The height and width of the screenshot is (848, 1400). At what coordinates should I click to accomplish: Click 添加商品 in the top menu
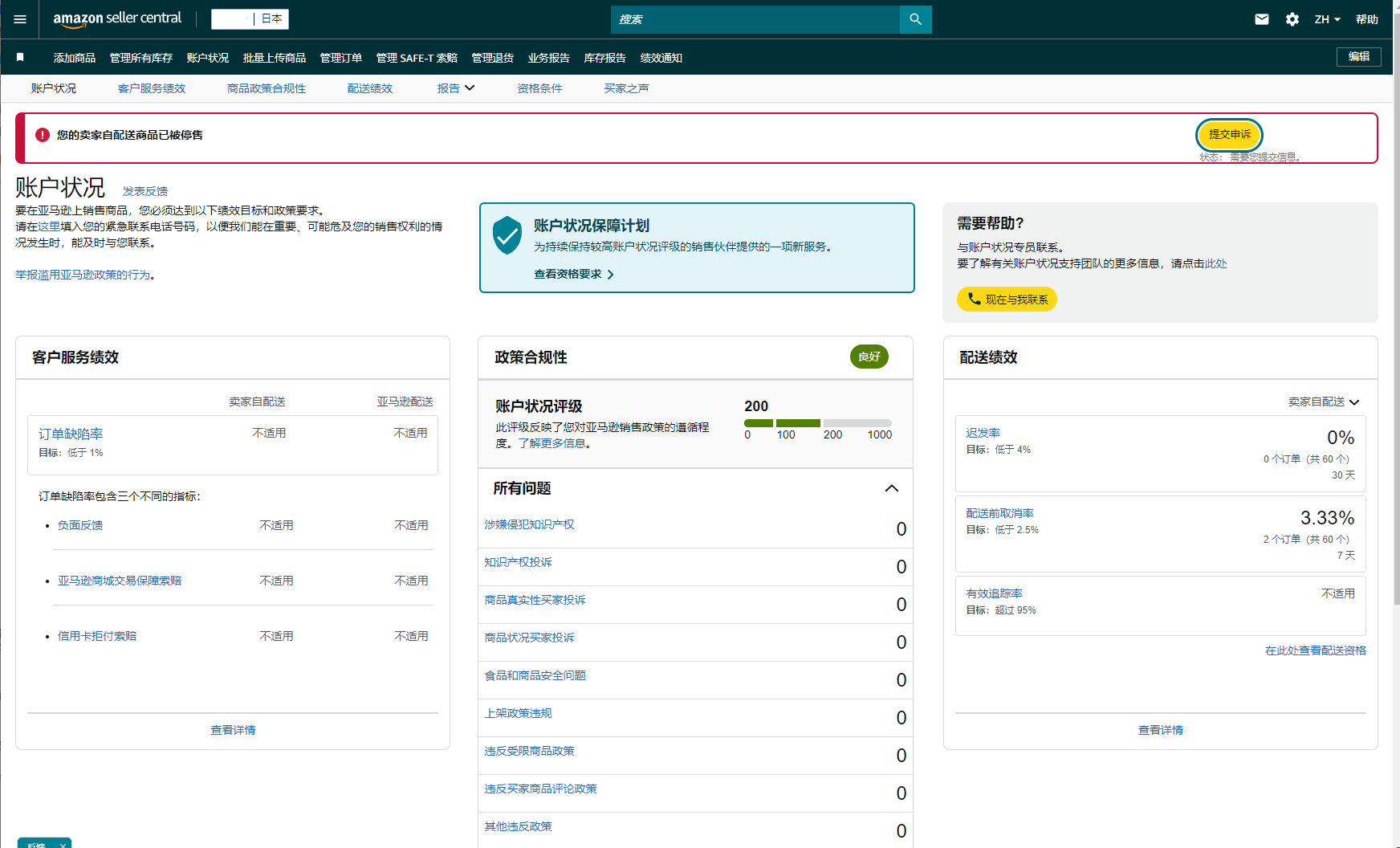75,58
